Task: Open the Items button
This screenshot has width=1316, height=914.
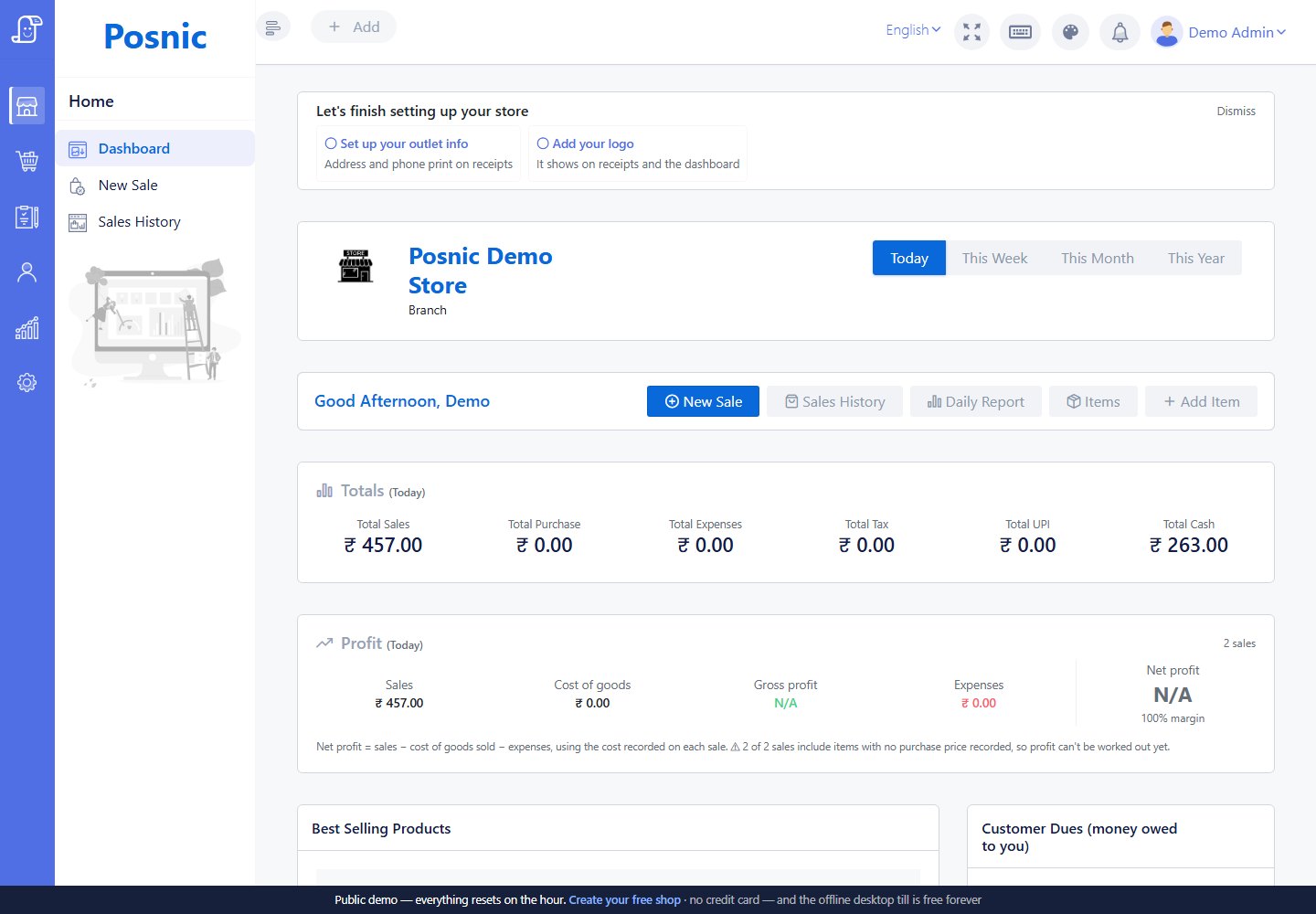Action: pyautogui.click(x=1093, y=401)
